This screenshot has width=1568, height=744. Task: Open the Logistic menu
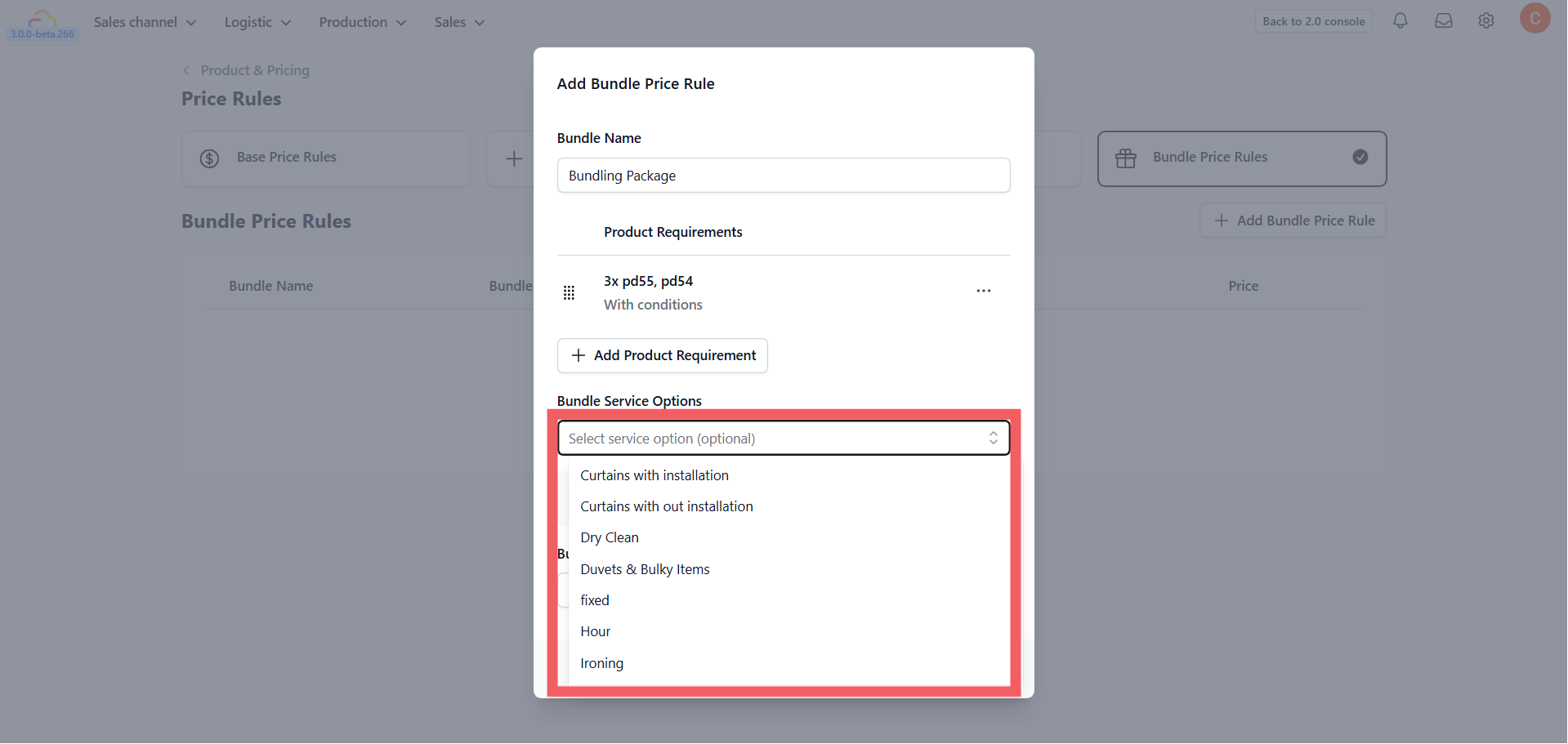(x=257, y=22)
